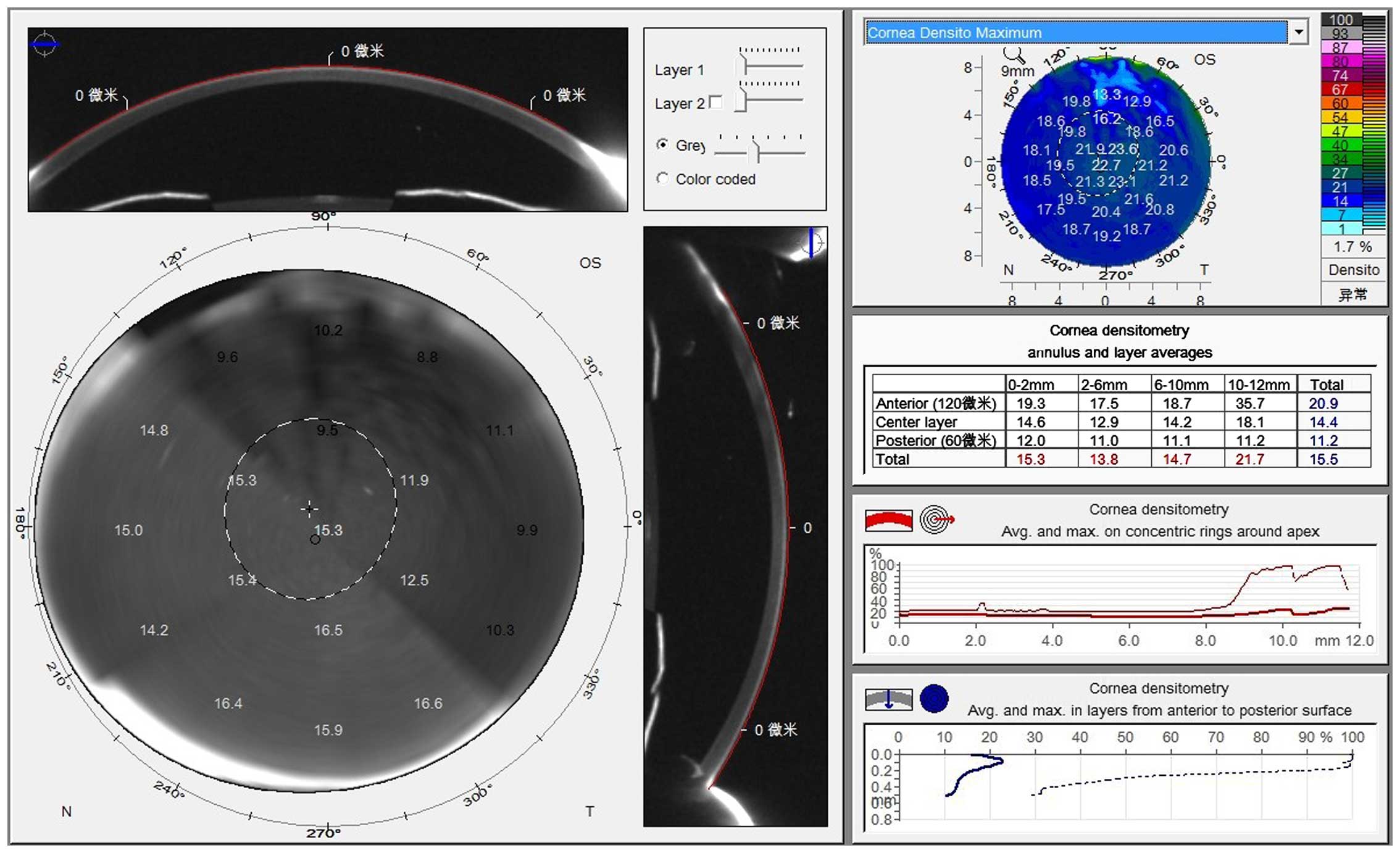This screenshot has width=1400, height=853.
Task: Click the Layer 1 slider handle
Action: point(741,65)
